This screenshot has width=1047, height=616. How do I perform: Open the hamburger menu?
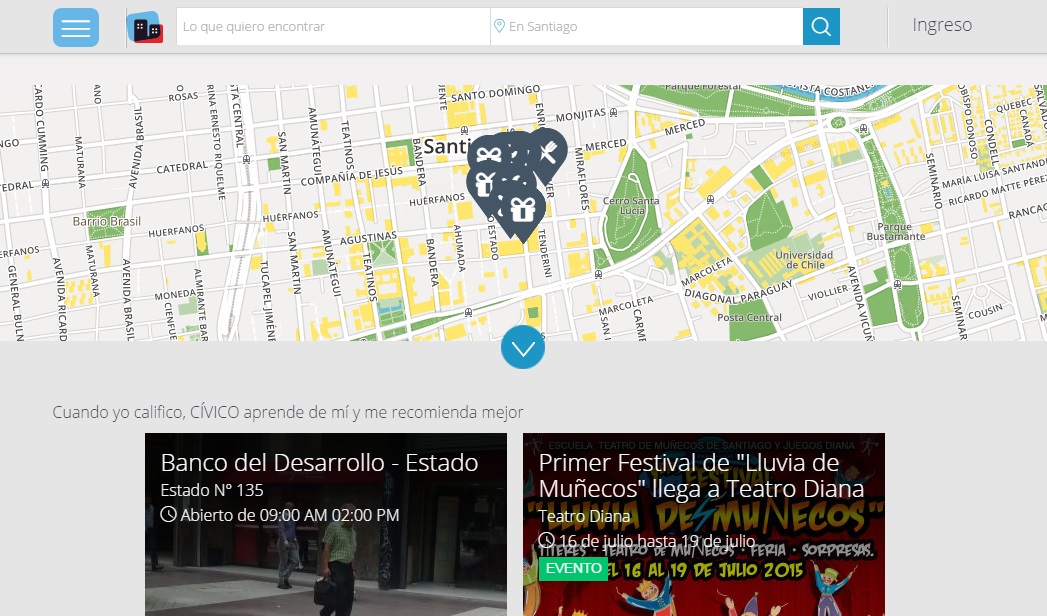click(x=76, y=27)
